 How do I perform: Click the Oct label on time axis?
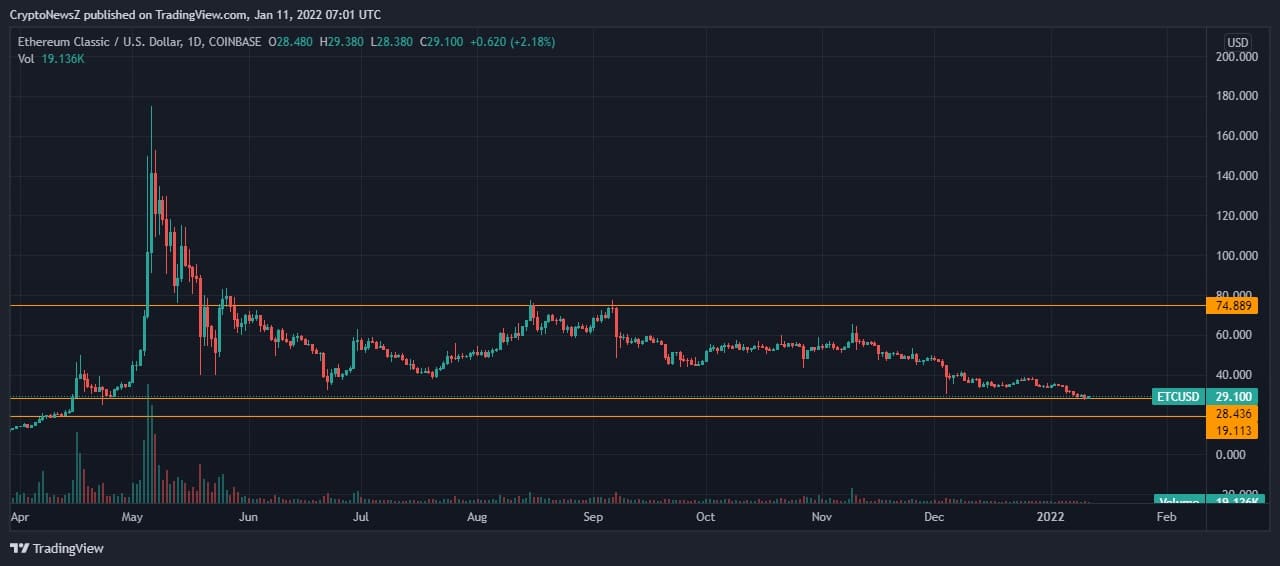(705, 517)
